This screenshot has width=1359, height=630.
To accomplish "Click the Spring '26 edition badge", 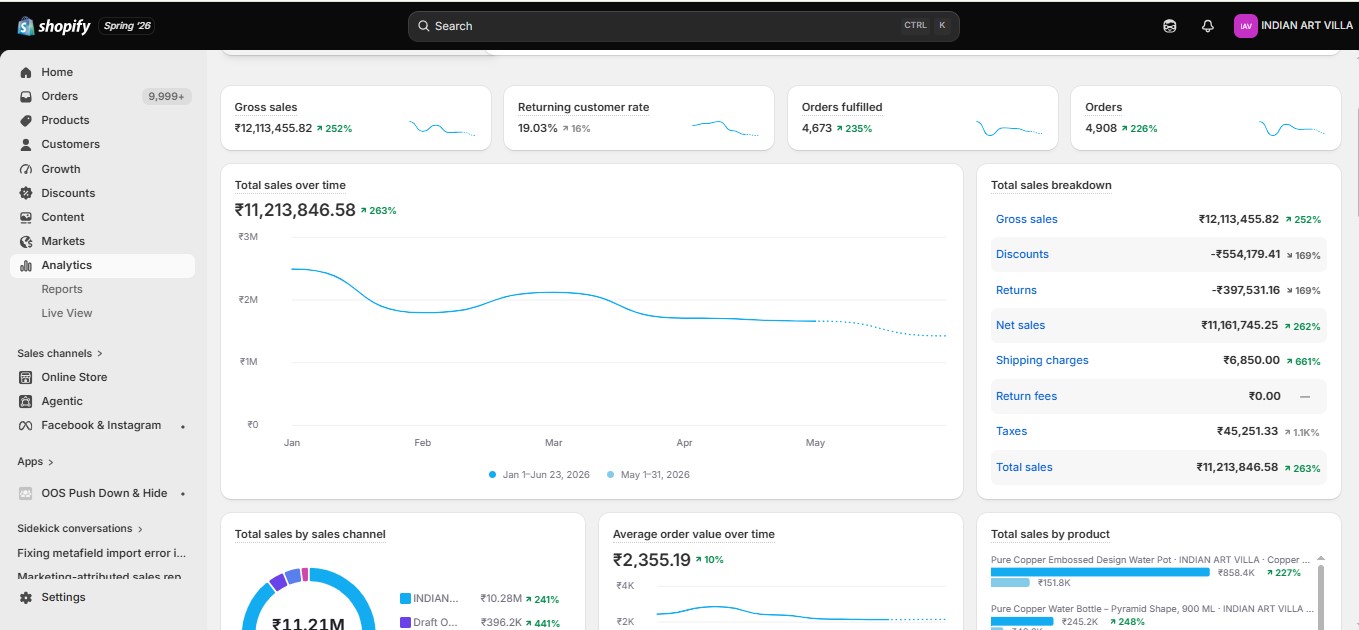I will click(x=127, y=26).
